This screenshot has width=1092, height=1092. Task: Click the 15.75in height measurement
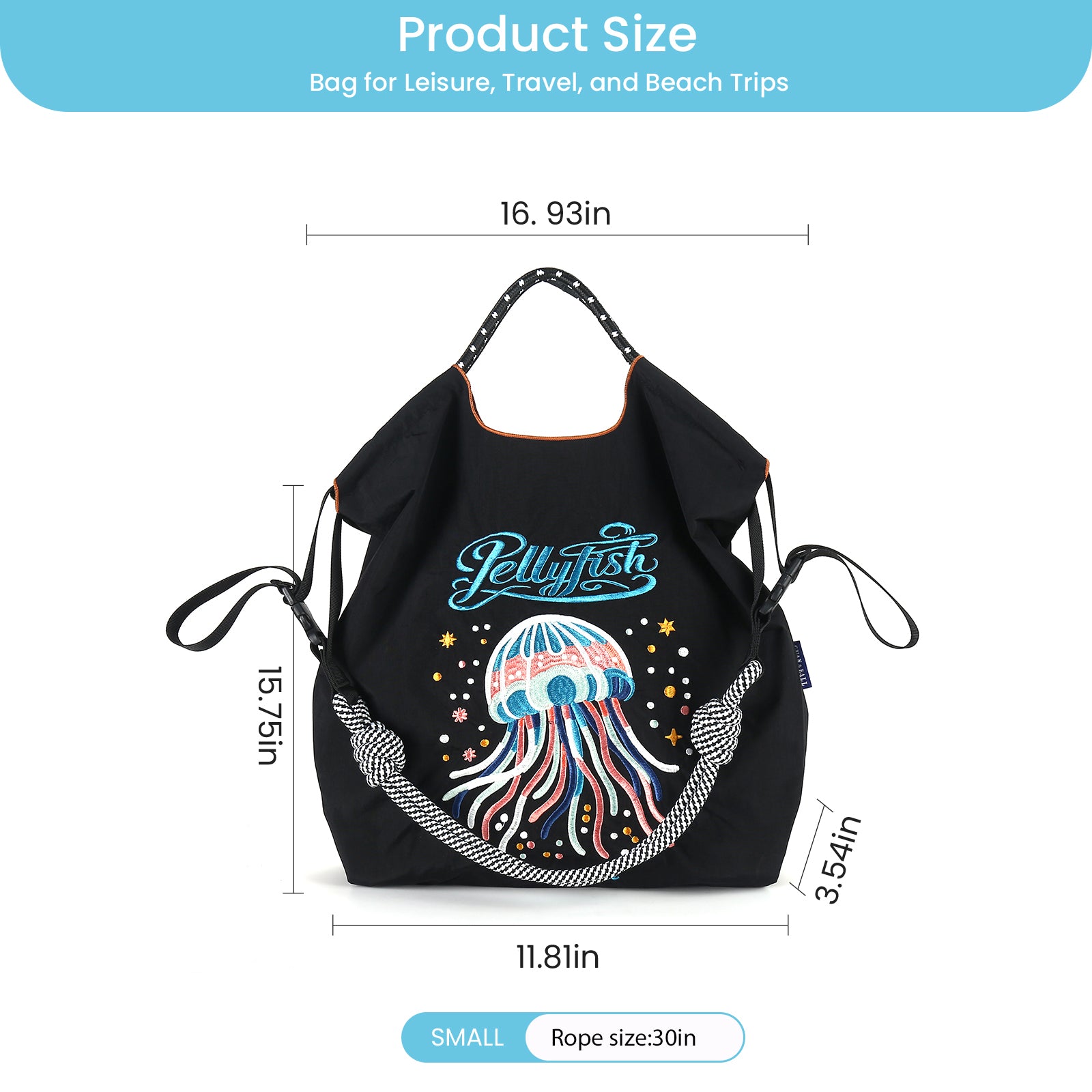click(269, 715)
